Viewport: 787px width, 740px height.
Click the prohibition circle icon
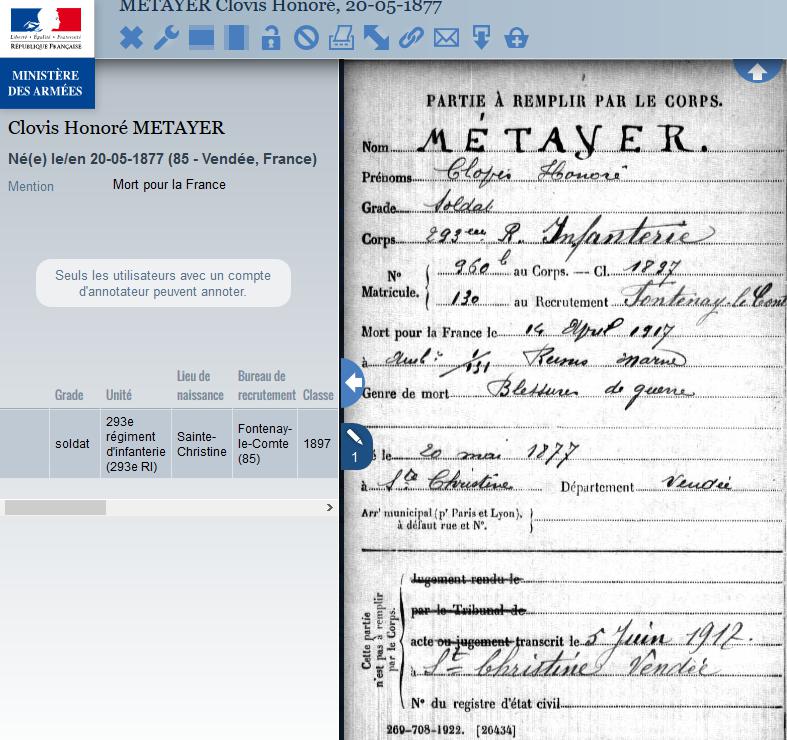306,38
